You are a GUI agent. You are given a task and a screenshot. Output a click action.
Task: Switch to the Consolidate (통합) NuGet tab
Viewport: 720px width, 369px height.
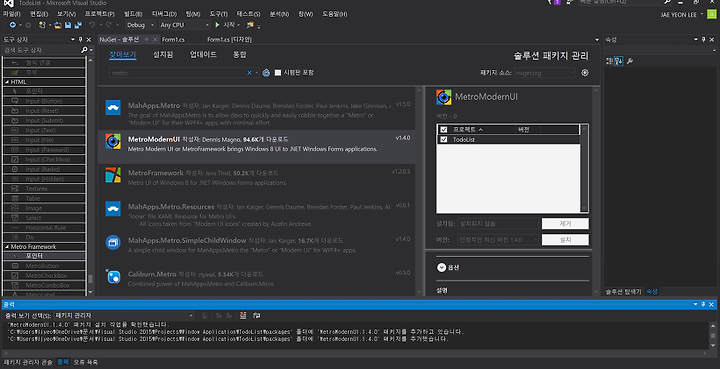pyautogui.click(x=240, y=55)
